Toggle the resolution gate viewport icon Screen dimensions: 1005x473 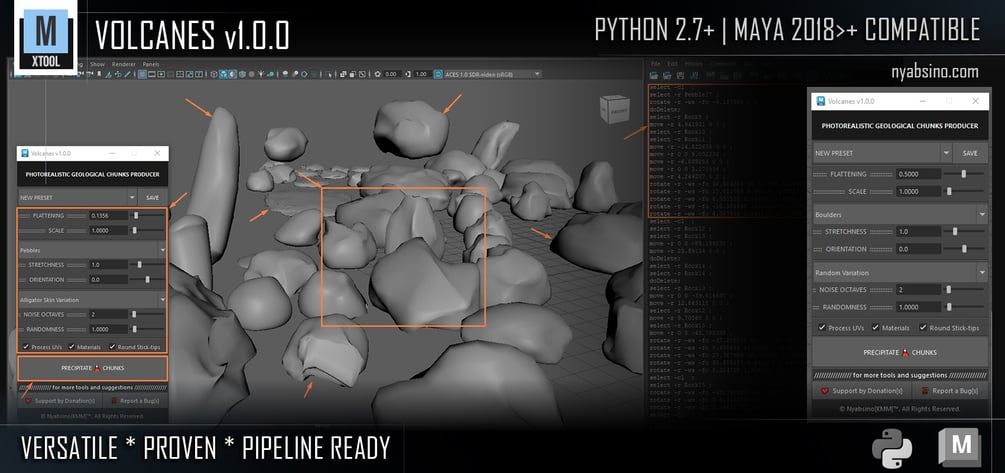tap(161, 74)
